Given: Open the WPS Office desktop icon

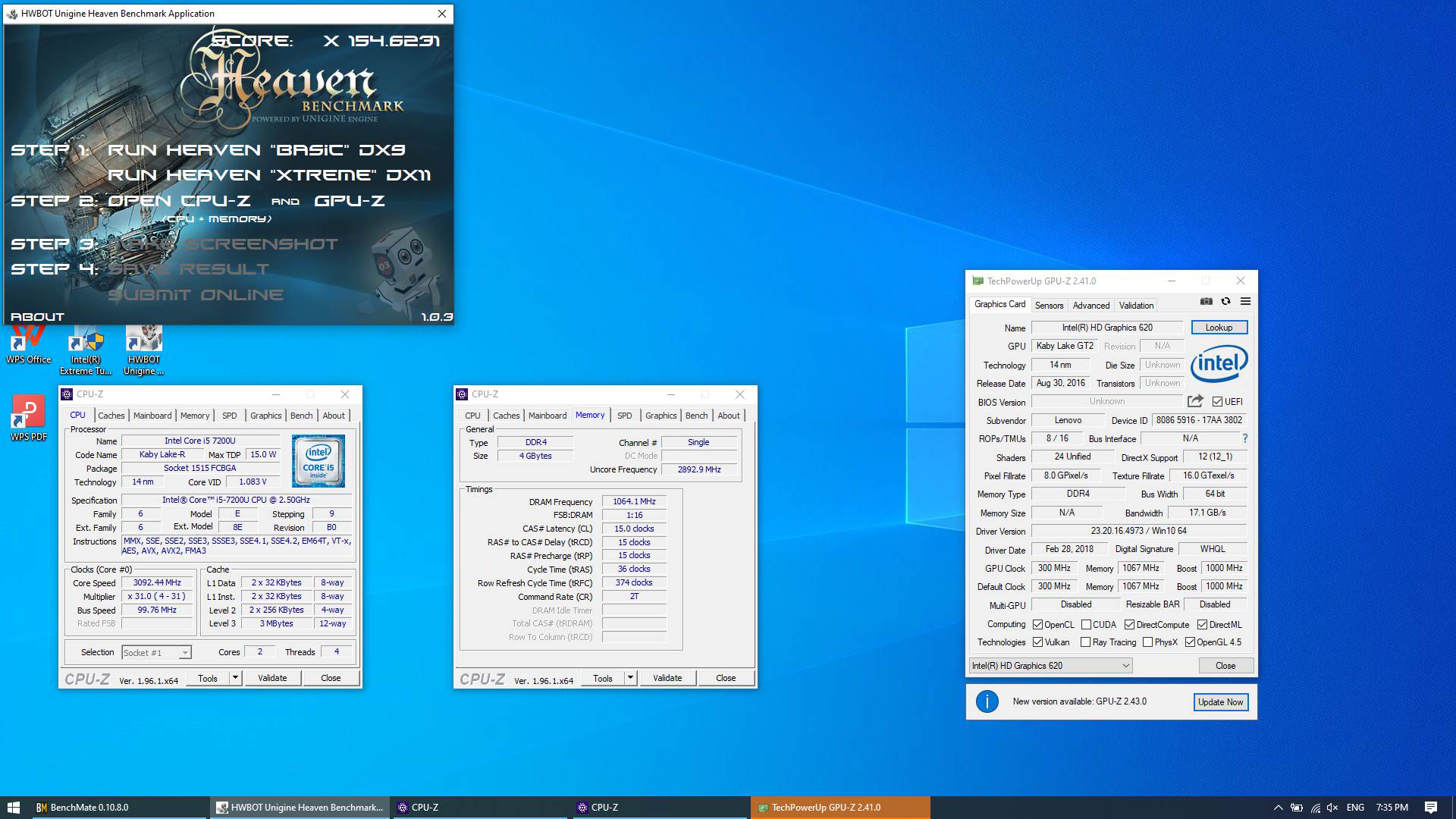Looking at the screenshot, I should tap(29, 345).
